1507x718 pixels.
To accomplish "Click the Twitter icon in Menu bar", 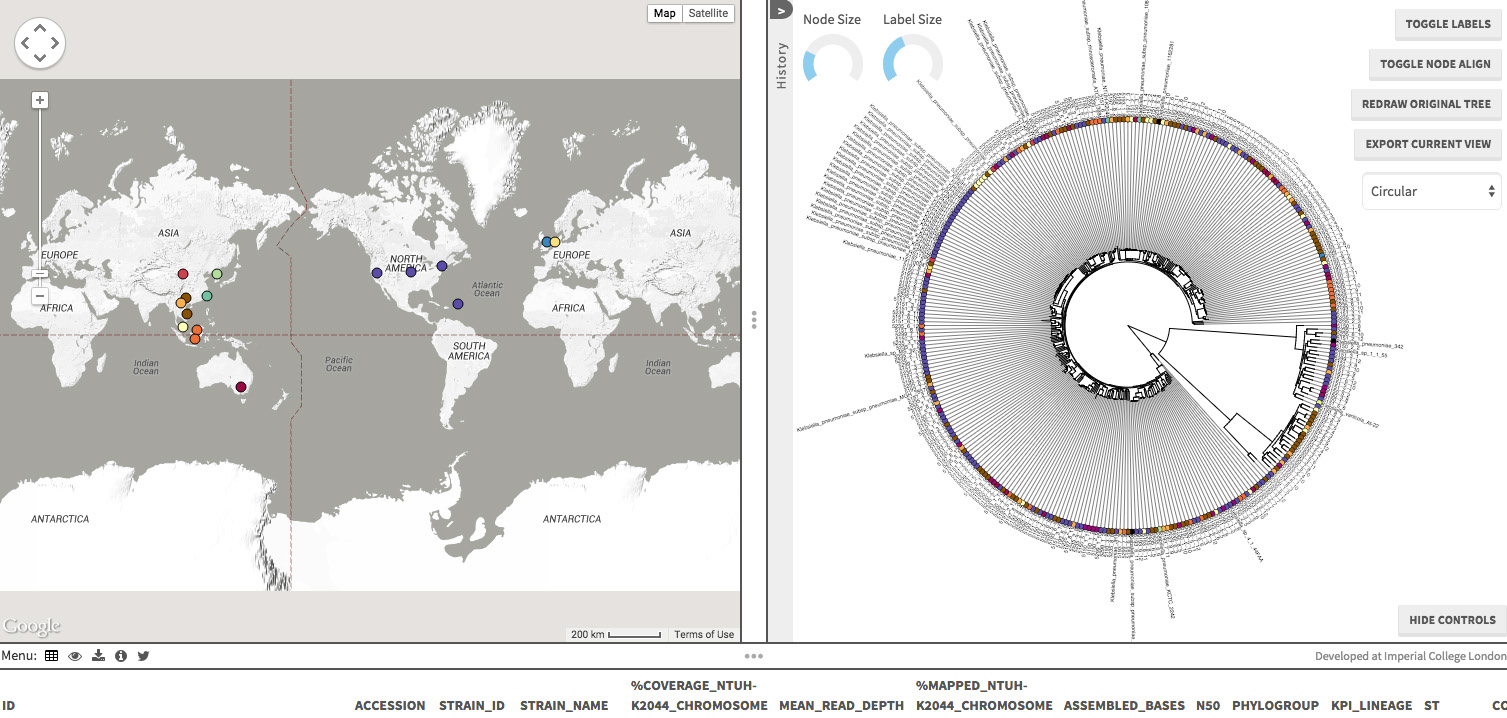I will click(143, 656).
